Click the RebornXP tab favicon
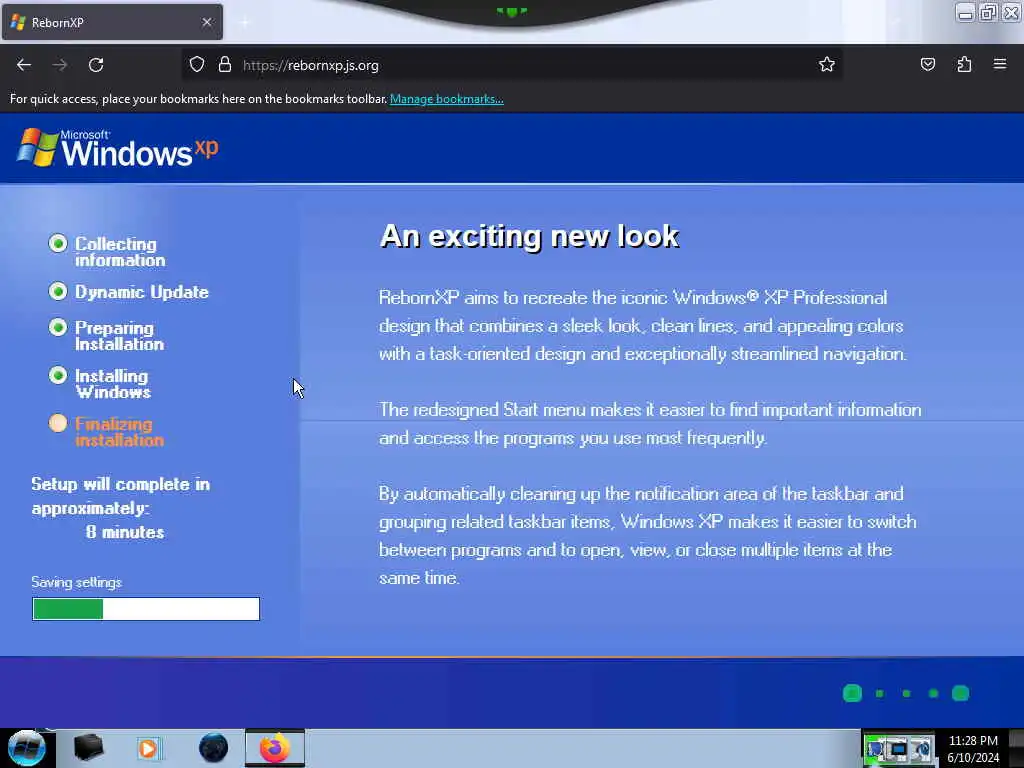 click(x=18, y=22)
